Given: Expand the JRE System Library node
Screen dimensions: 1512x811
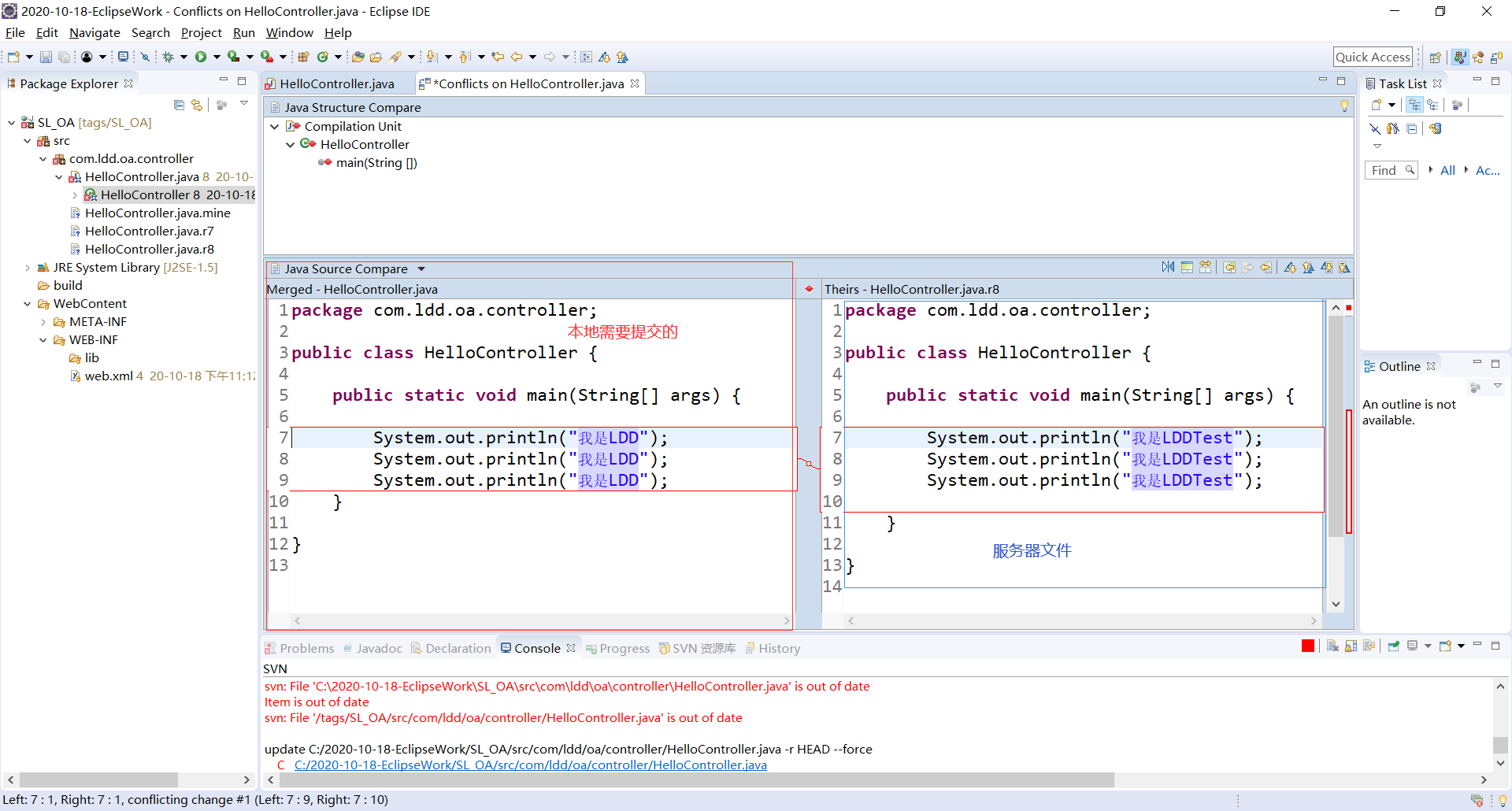Looking at the screenshot, I should pyautogui.click(x=28, y=267).
